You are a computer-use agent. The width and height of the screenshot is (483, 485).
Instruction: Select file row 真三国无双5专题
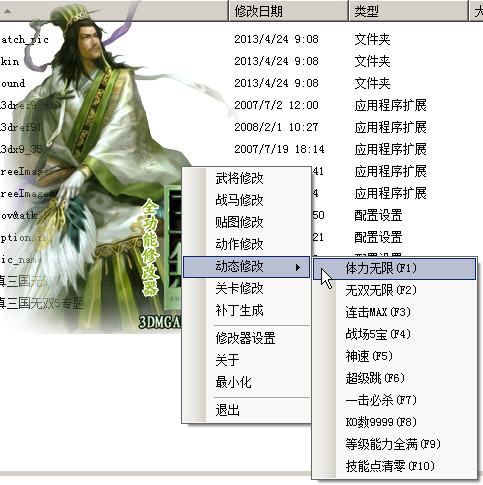[x=42, y=303]
